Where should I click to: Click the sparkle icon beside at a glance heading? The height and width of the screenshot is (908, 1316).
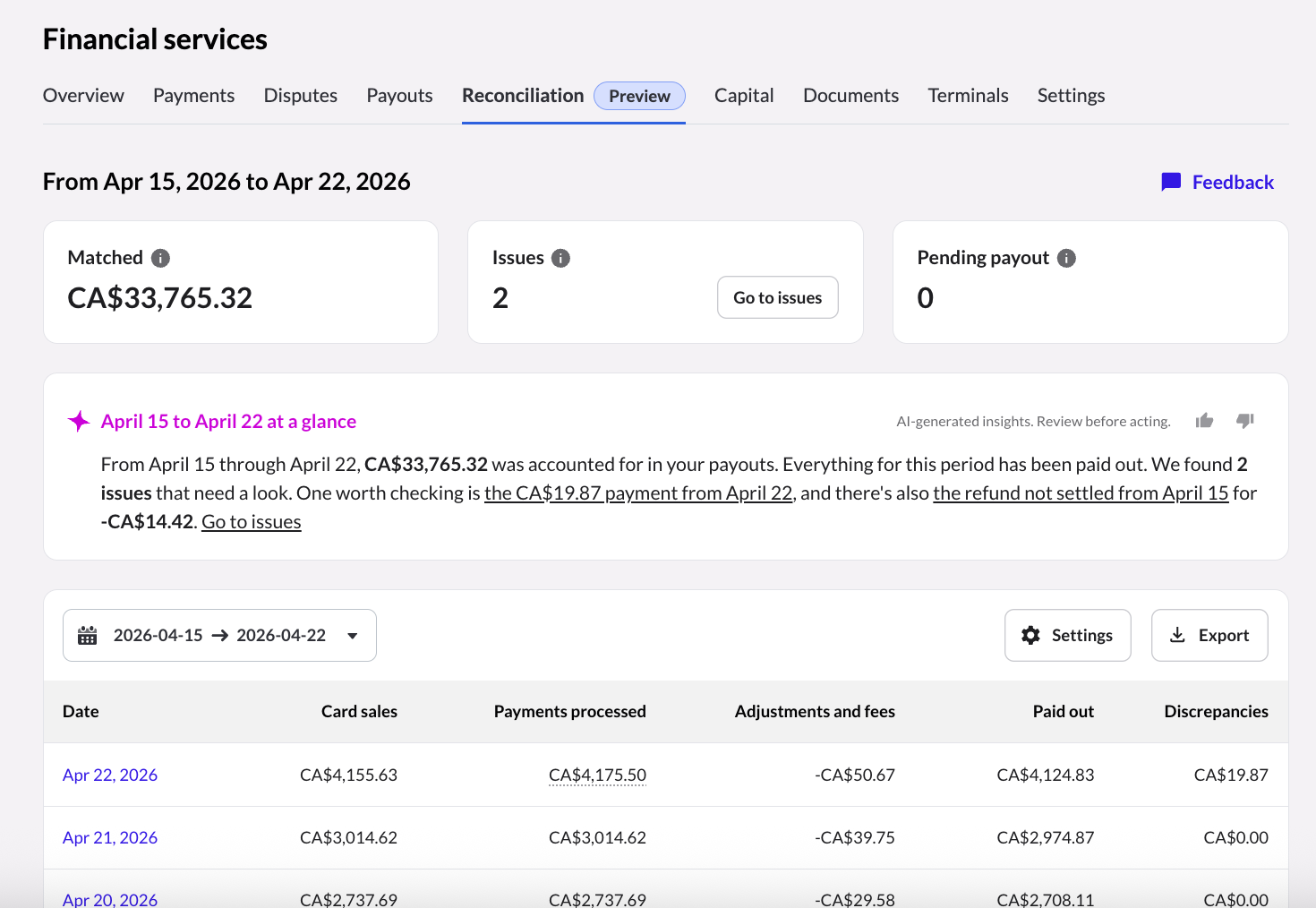(79, 422)
